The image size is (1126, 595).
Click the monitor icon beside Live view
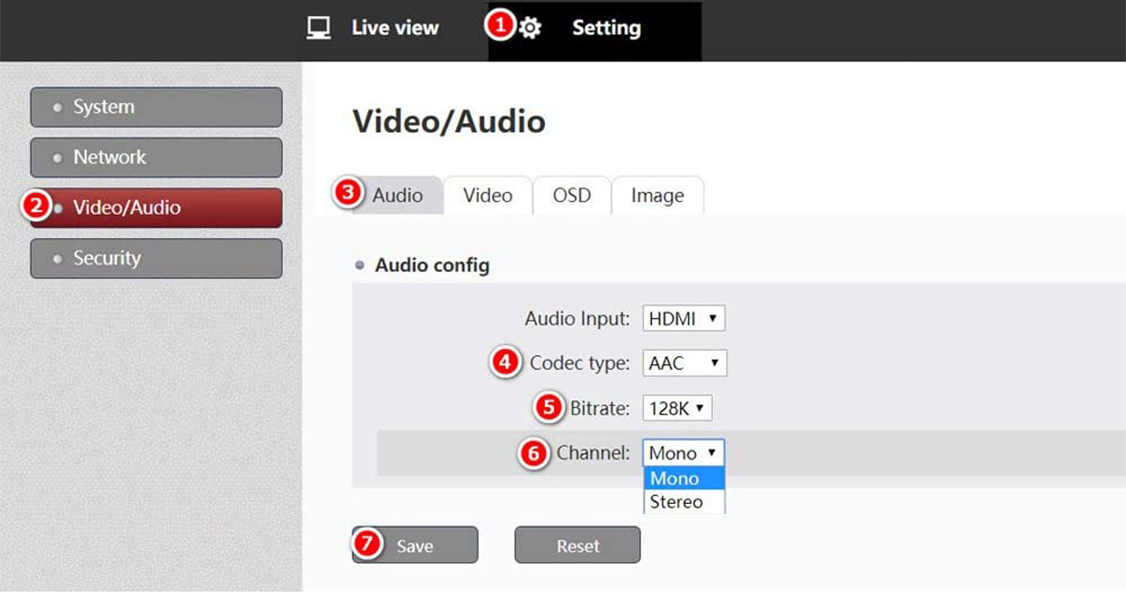pyautogui.click(x=318, y=28)
